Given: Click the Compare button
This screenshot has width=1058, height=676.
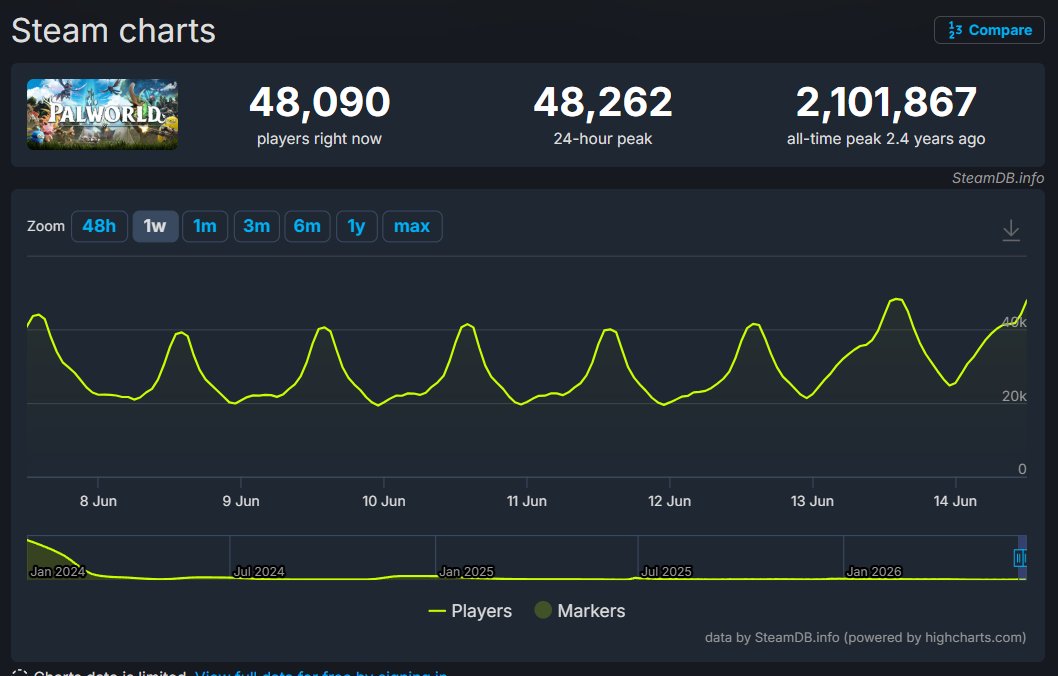Looking at the screenshot, I should coord(989,30).
